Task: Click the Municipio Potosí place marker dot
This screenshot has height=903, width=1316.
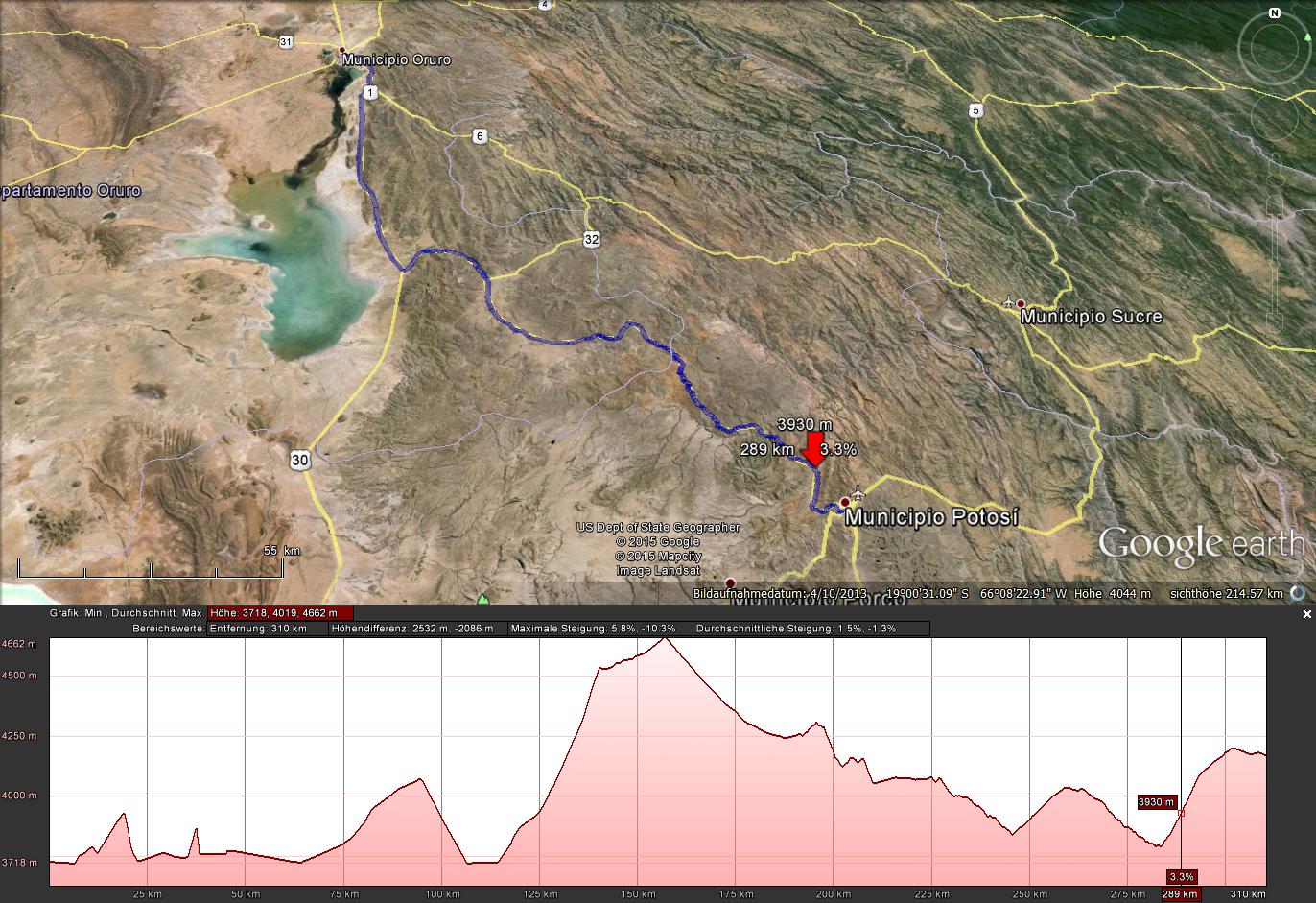Action: point(845,502)
